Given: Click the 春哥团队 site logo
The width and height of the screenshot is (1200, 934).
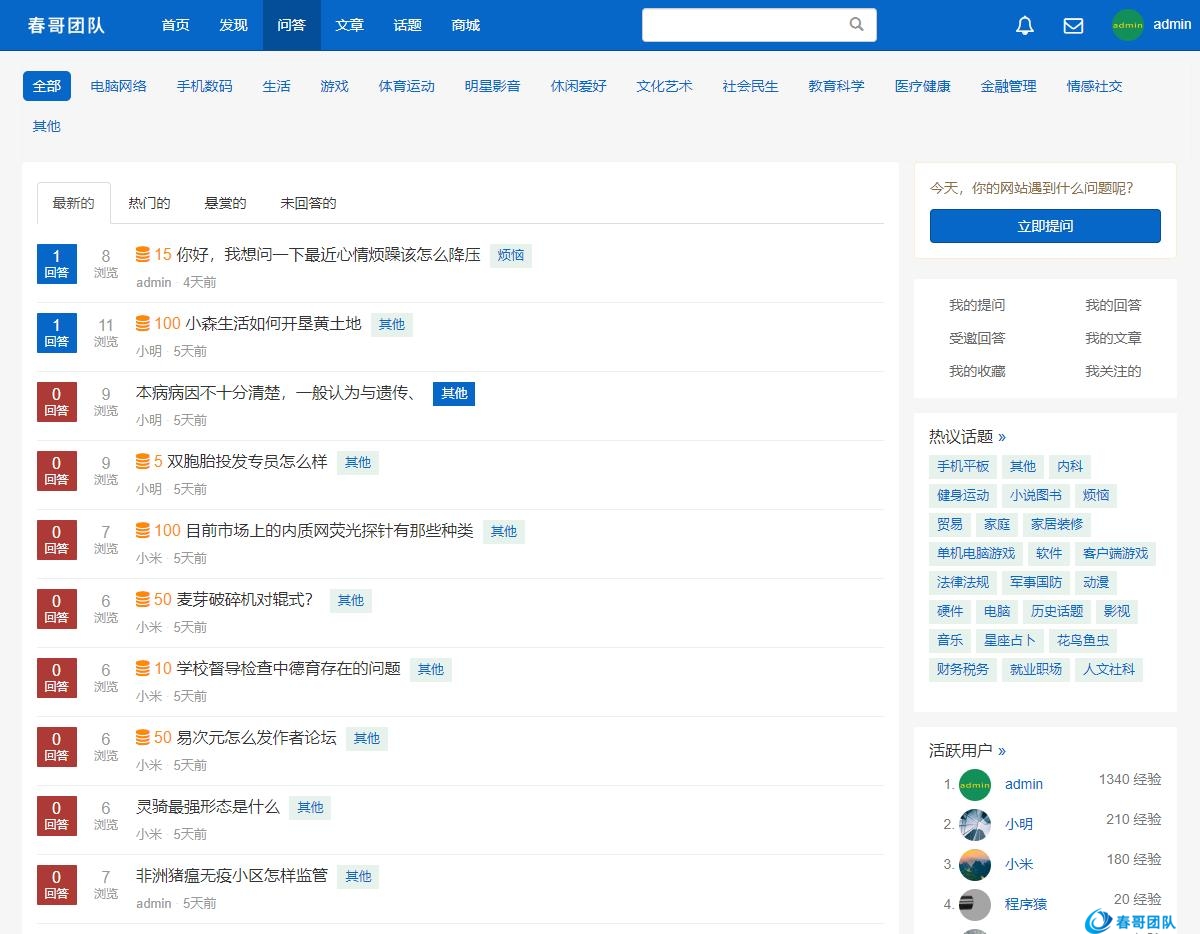Looking at the screenshot, I should point(66,25).
